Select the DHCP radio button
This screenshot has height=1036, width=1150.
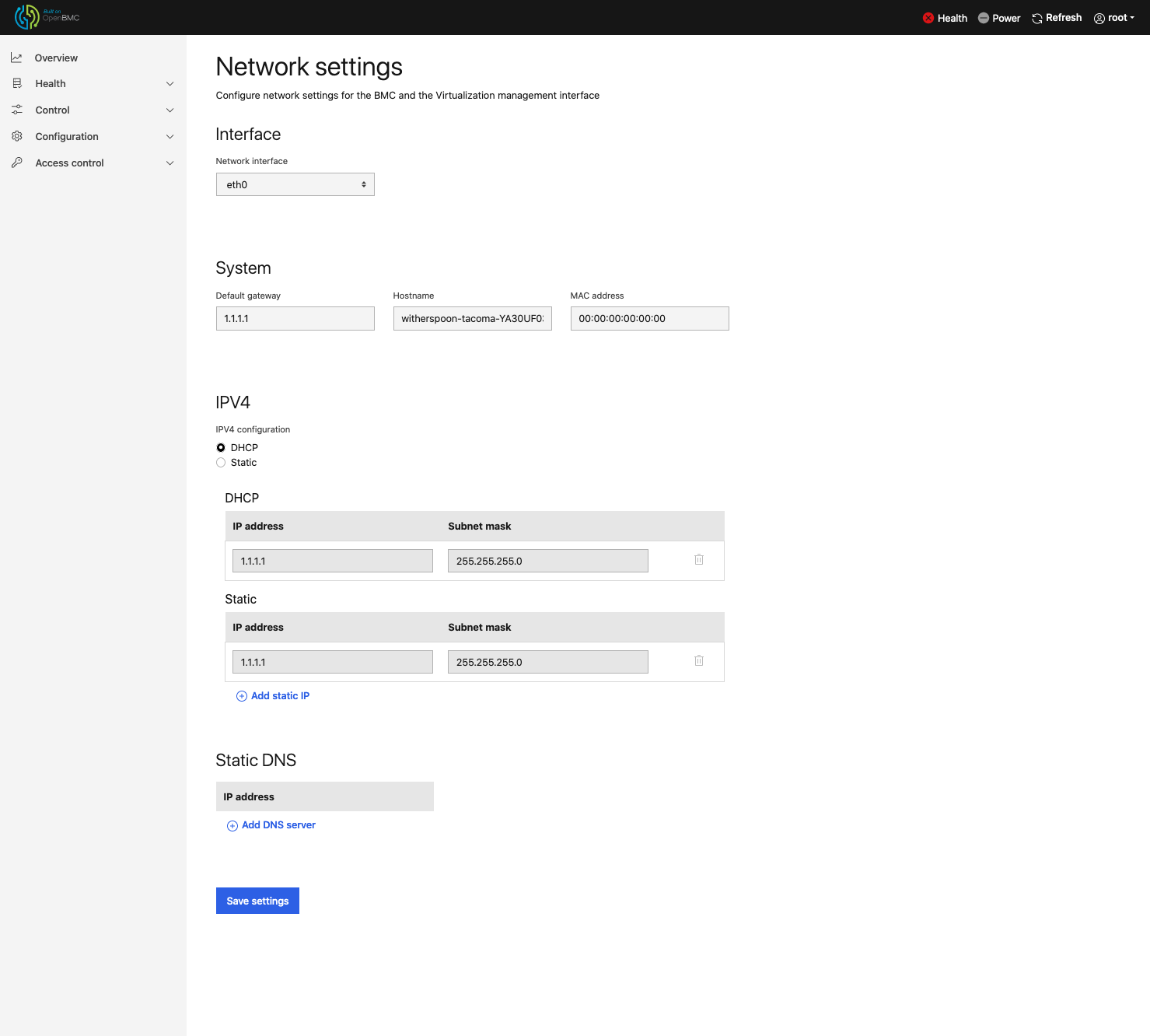221,447
